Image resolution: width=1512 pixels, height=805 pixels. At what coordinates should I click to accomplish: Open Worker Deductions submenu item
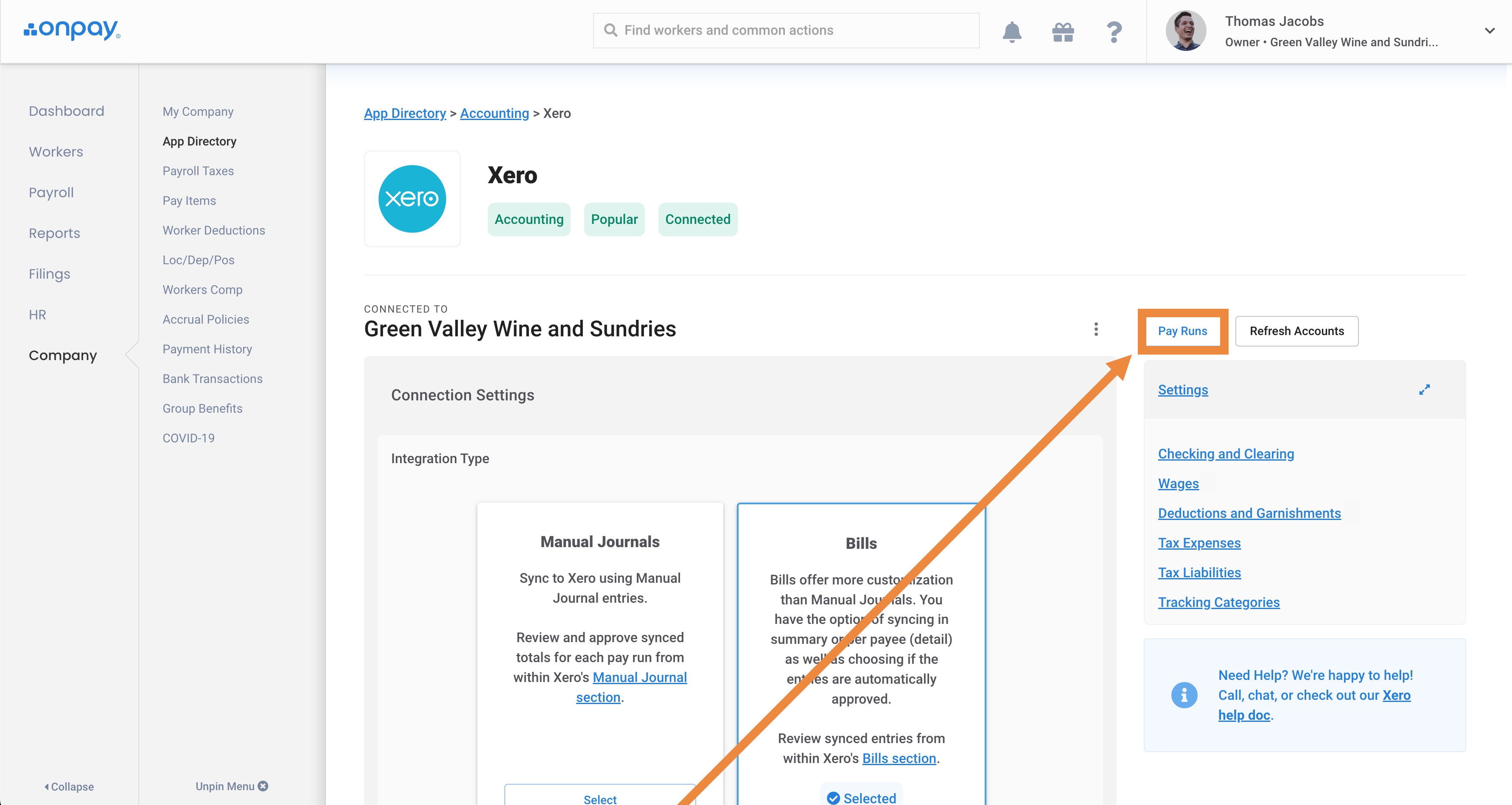coord(214,230)
